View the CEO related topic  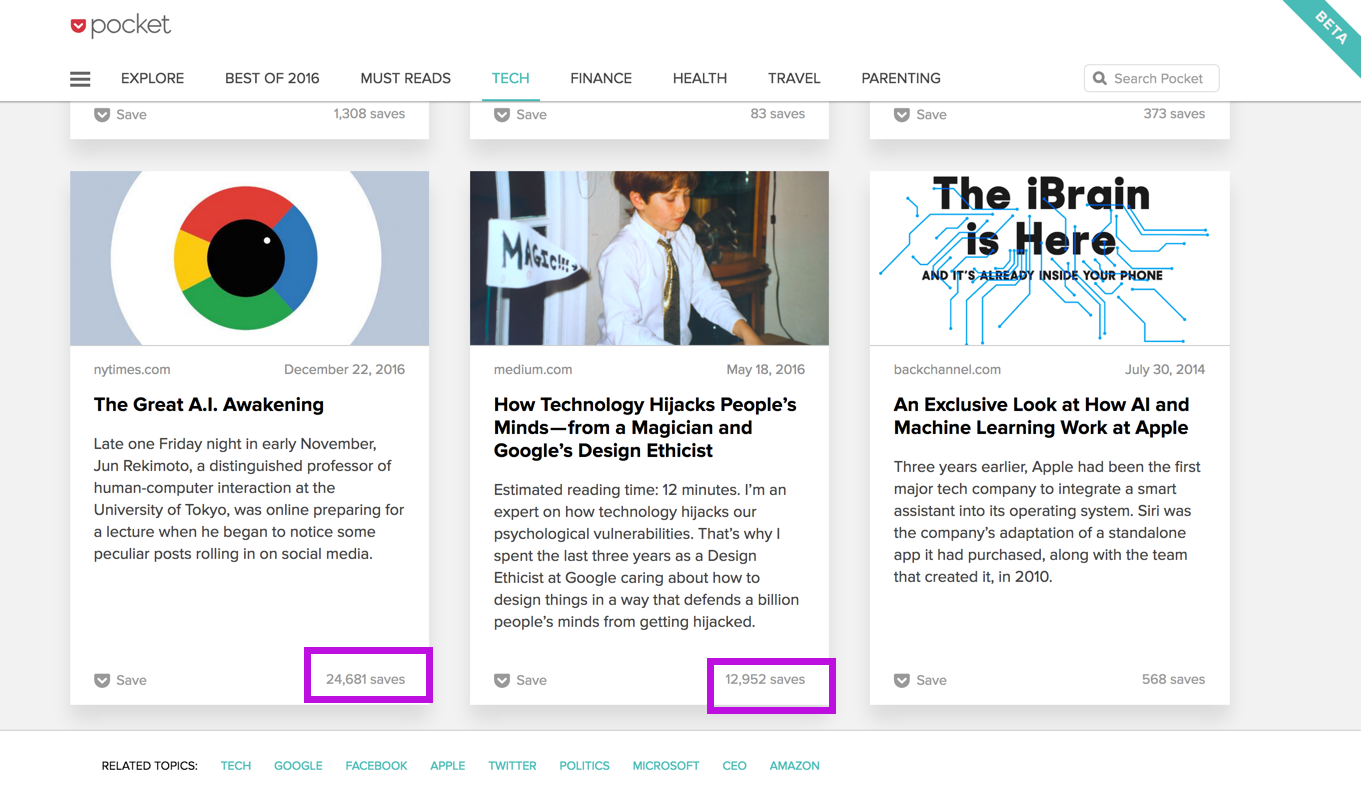pyautogui.click(x=734, y=766)
